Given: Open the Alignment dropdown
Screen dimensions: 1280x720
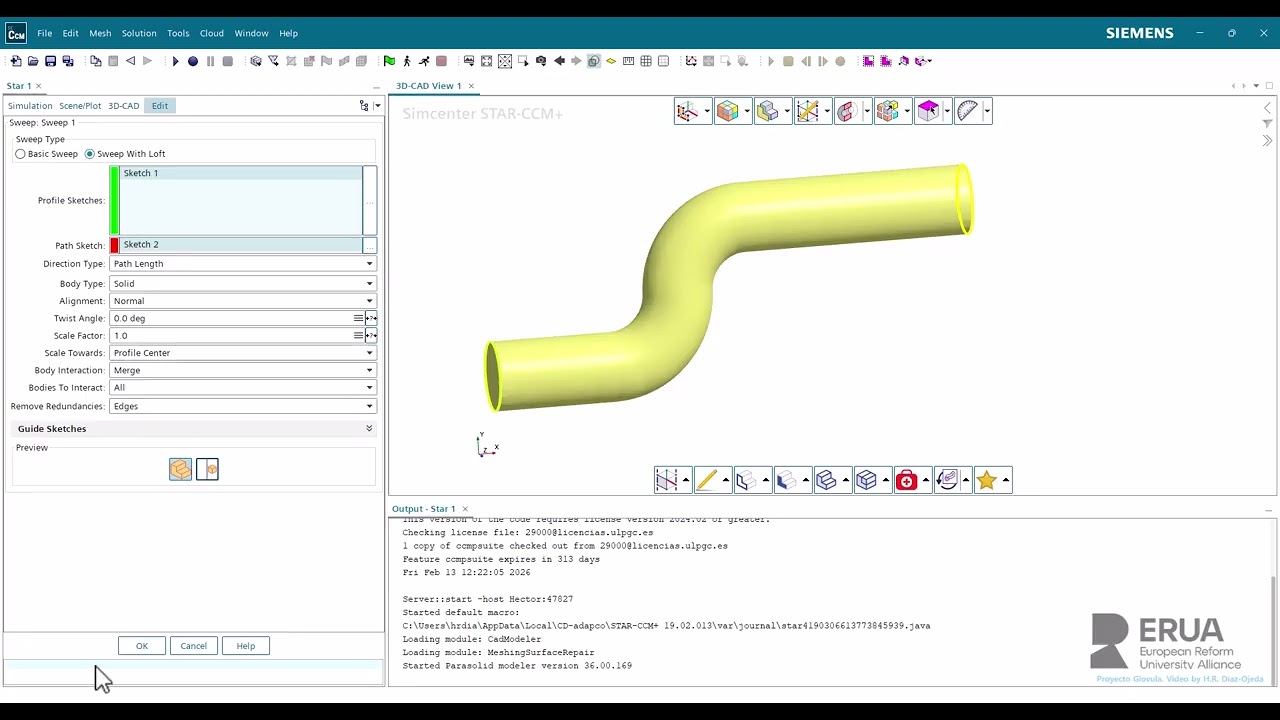Looking at the screenshot, I should [x=243, y=301].
